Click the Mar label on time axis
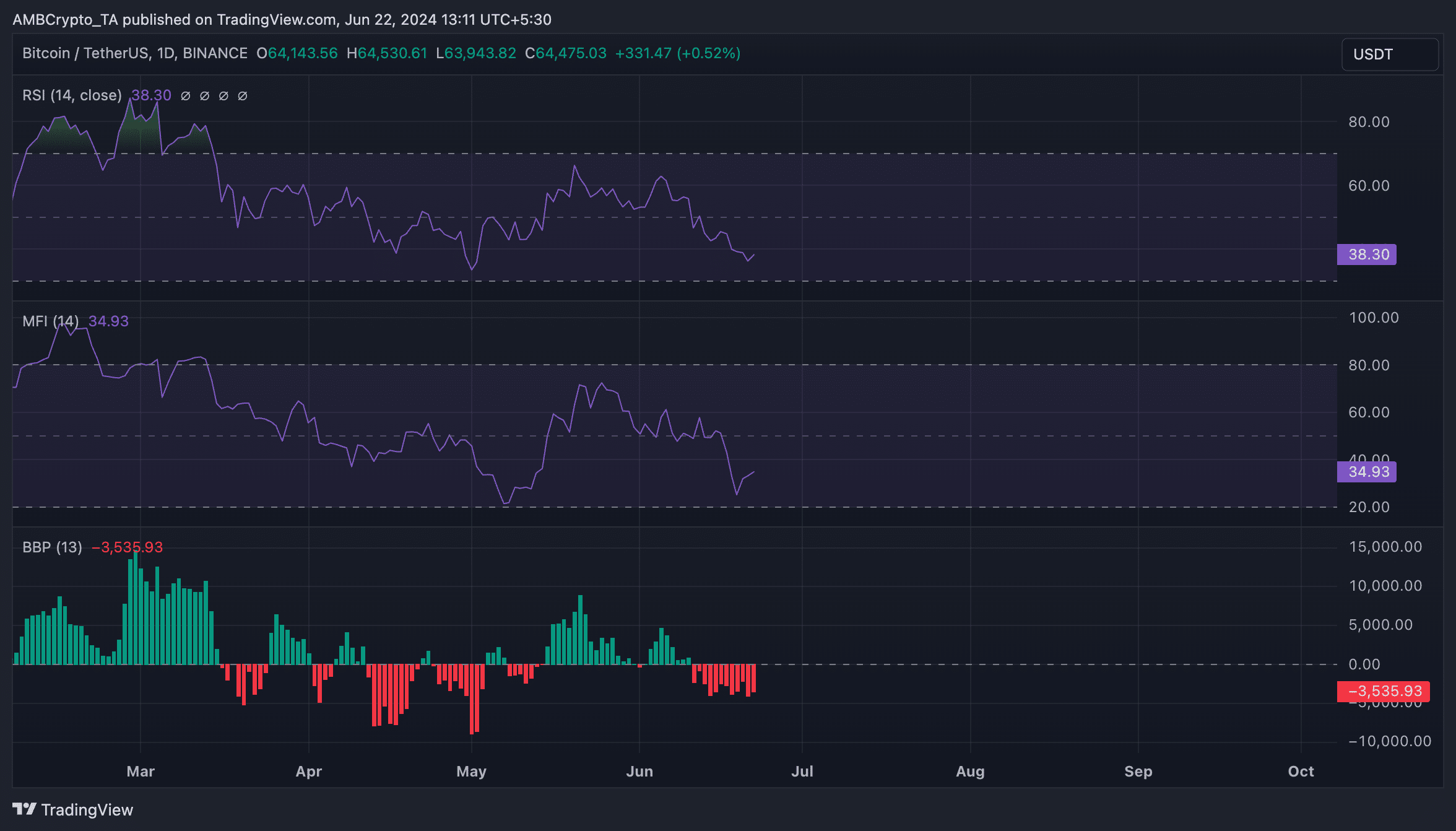1456x831 pixels. pyautogui.click(x=141, y=772)
